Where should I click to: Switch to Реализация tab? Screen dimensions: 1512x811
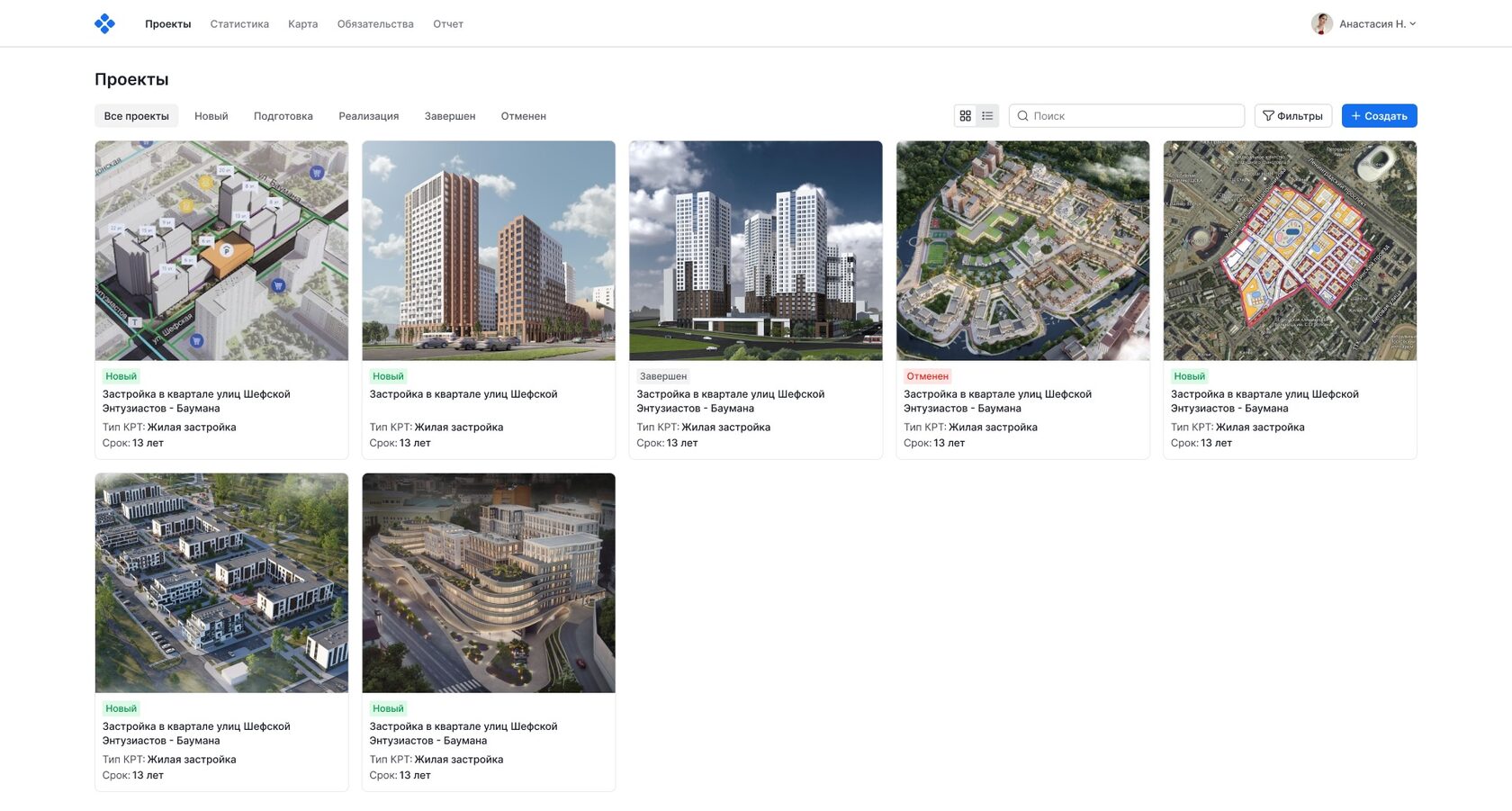point(369,116)
